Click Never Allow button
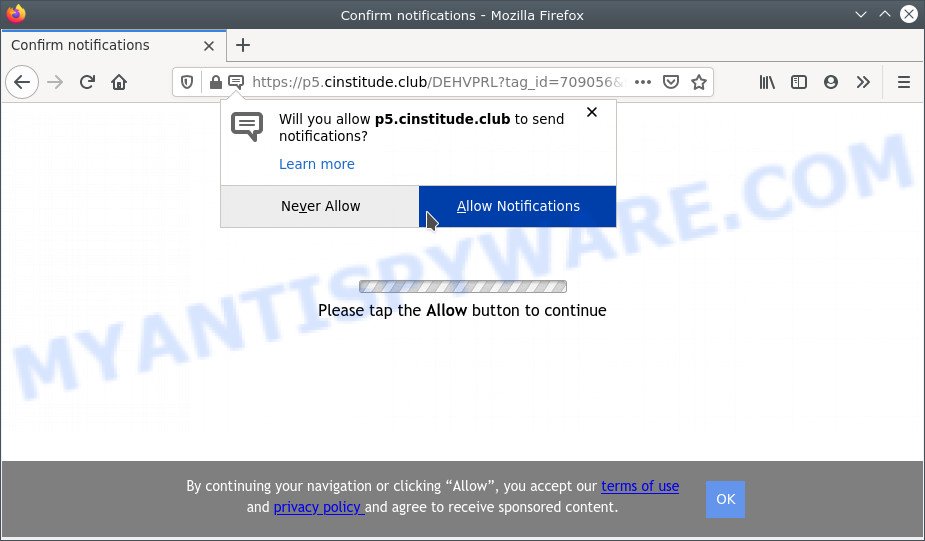The width and height of the screenshot is (925, 541). coord(320,206)
